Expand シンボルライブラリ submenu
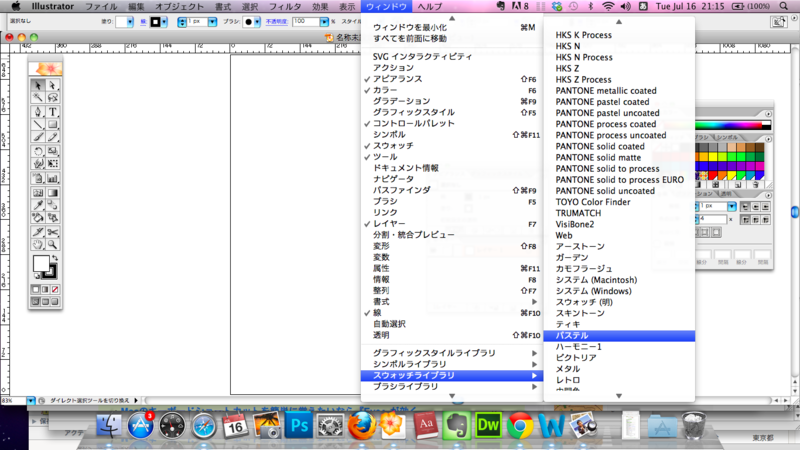 coord(452,364)
